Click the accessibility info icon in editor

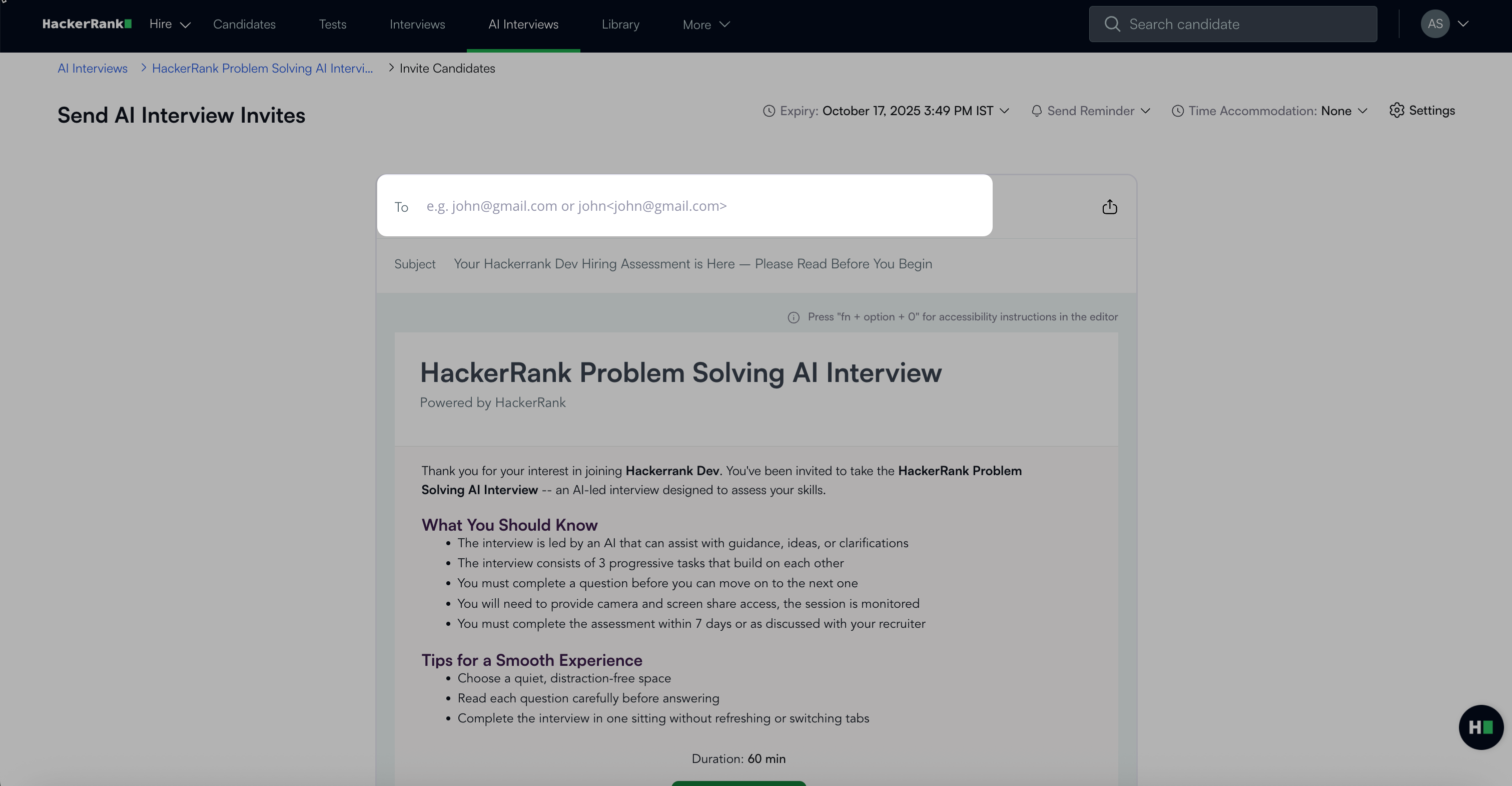tap(794, 318)
